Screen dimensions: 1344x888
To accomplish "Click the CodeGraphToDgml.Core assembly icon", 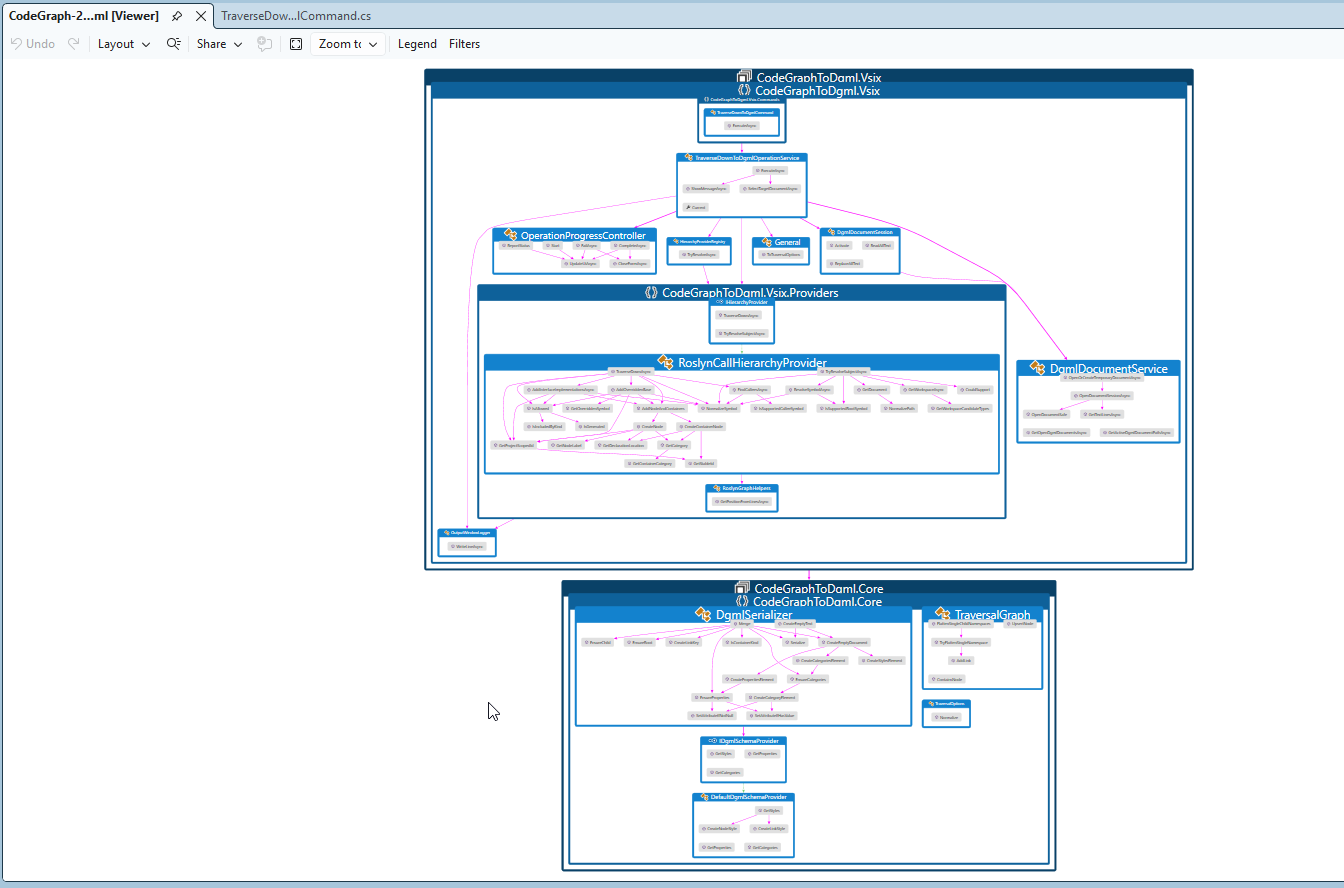I will click(x=742, y=589).
